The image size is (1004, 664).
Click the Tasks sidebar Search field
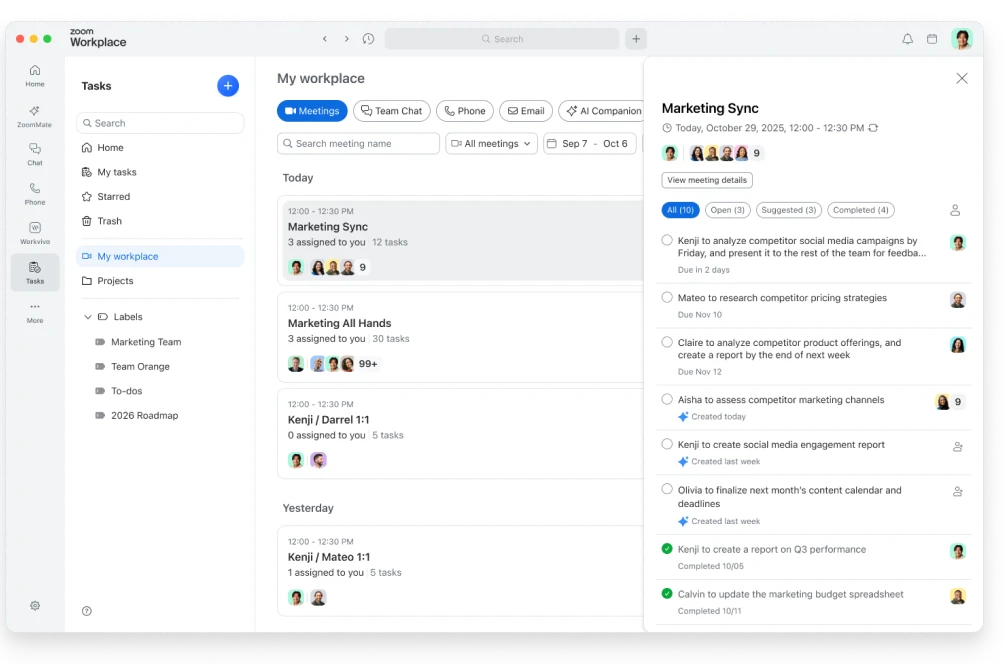point(160,123)
